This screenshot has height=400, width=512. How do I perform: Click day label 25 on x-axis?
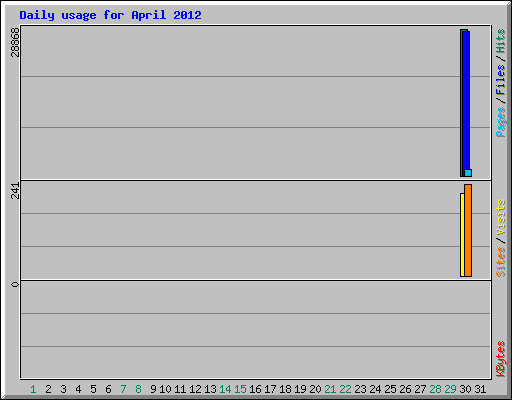click(x=390, y=389)
